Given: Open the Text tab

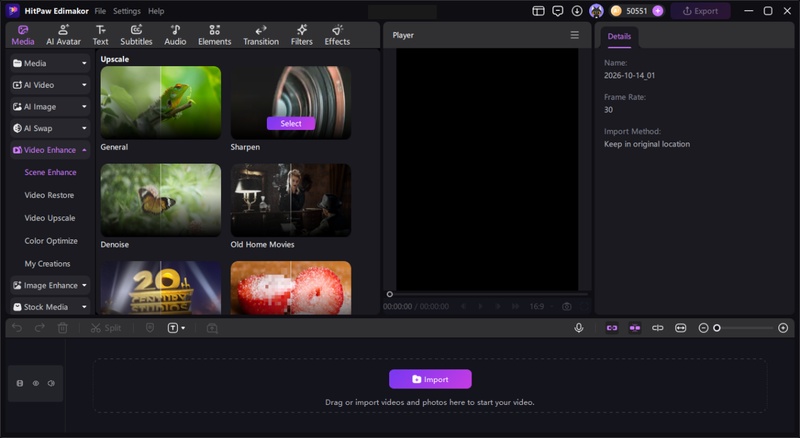Looking at the screenshot, I should pyautogui.click(x=101, y=35).
